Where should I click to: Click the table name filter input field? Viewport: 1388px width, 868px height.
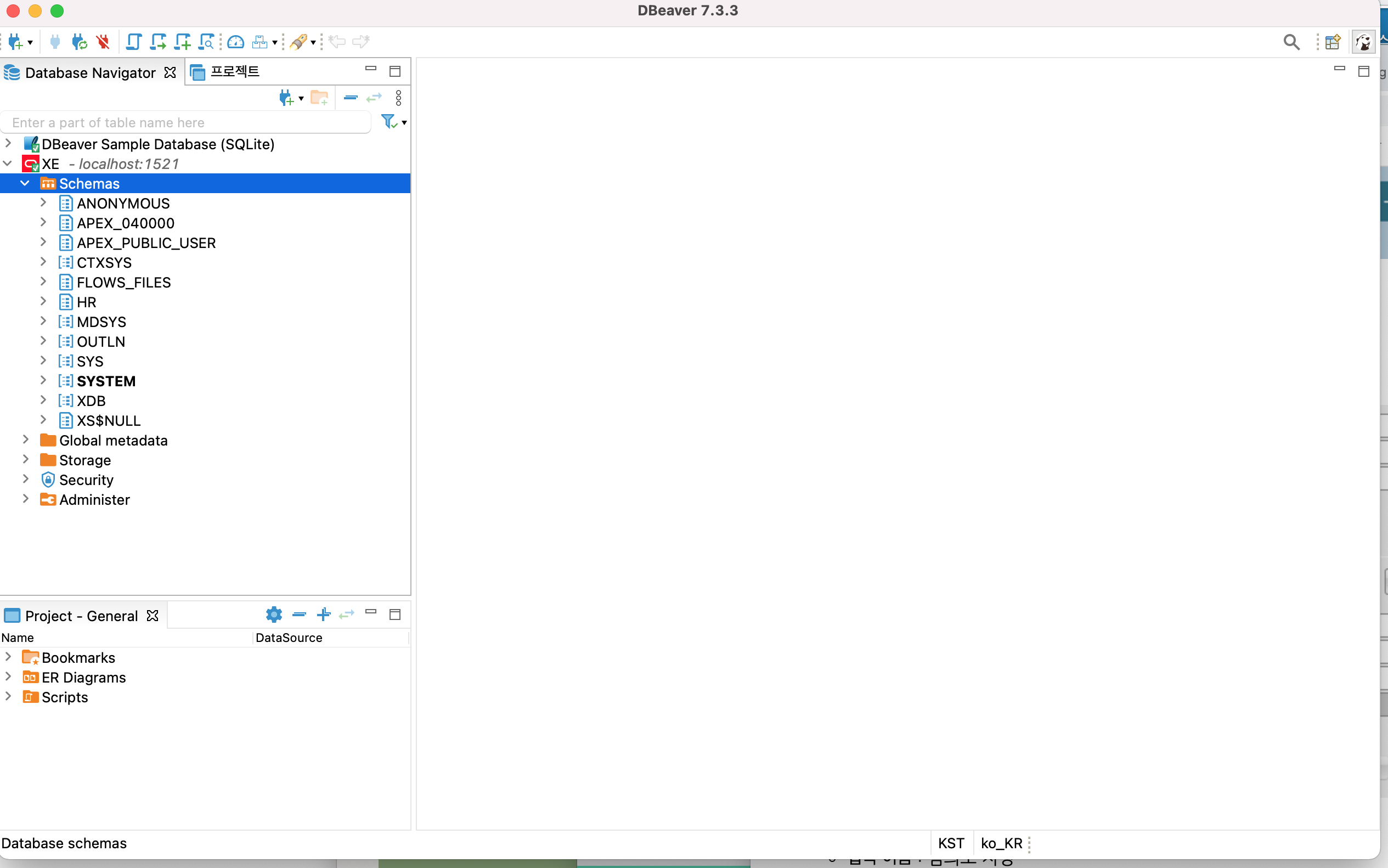click(186, 122)
